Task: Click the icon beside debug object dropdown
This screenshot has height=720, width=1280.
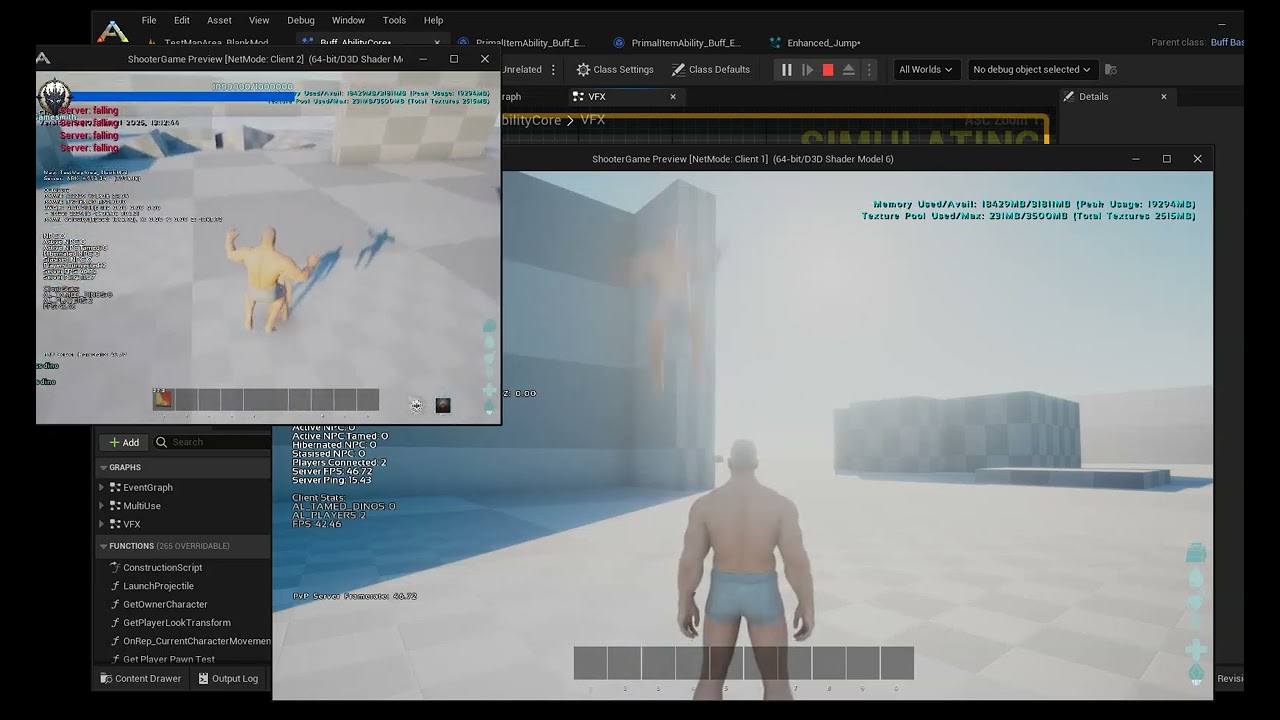Action: (x=1110, y=70)
